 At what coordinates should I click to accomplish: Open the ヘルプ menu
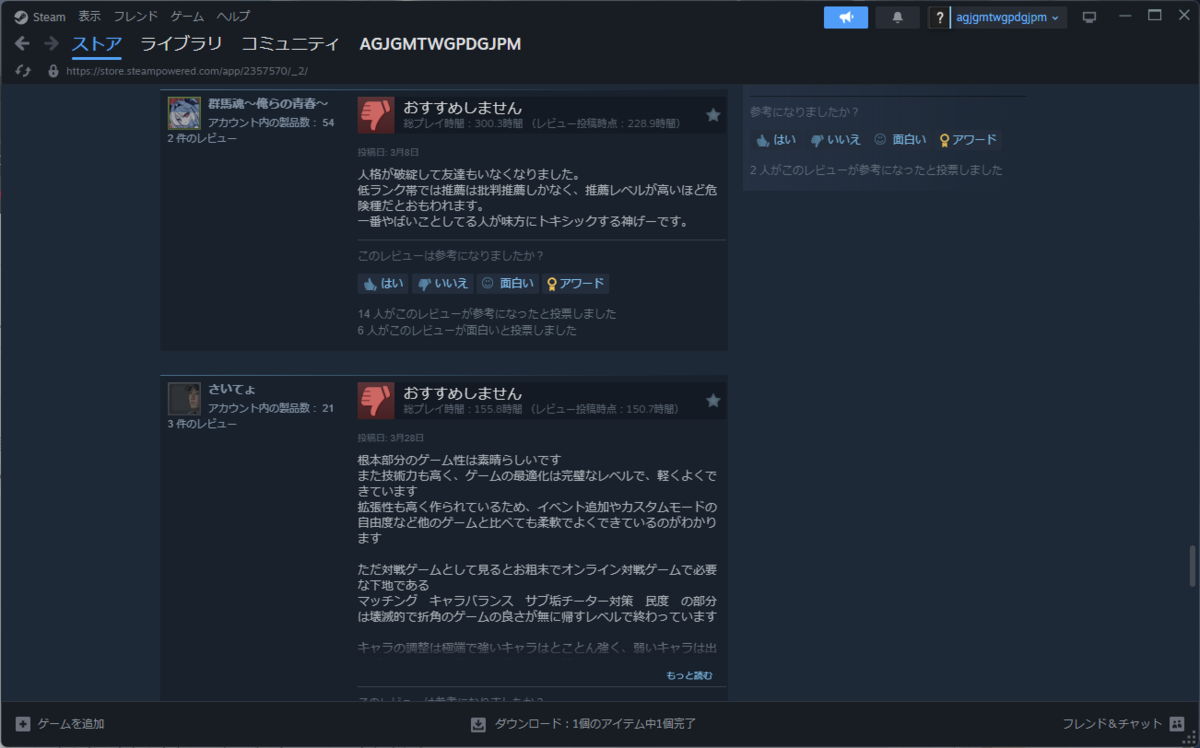[233, 17]
